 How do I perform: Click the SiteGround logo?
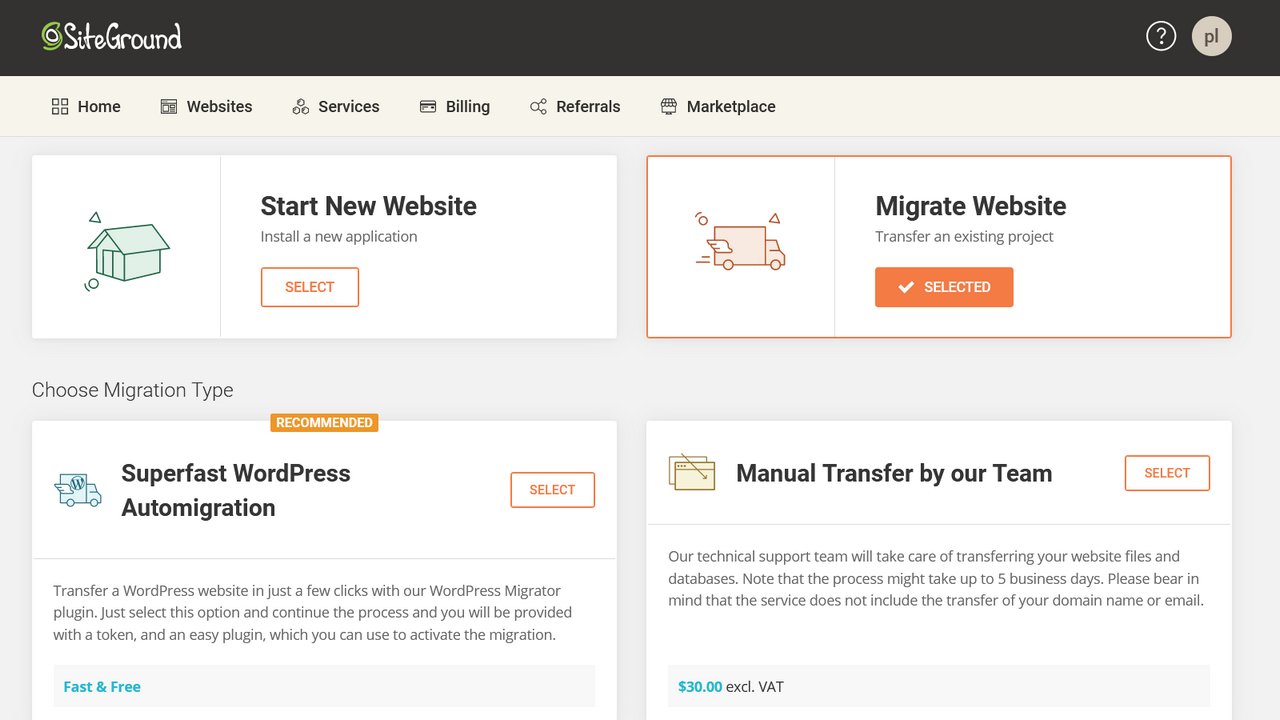[111, 37]
